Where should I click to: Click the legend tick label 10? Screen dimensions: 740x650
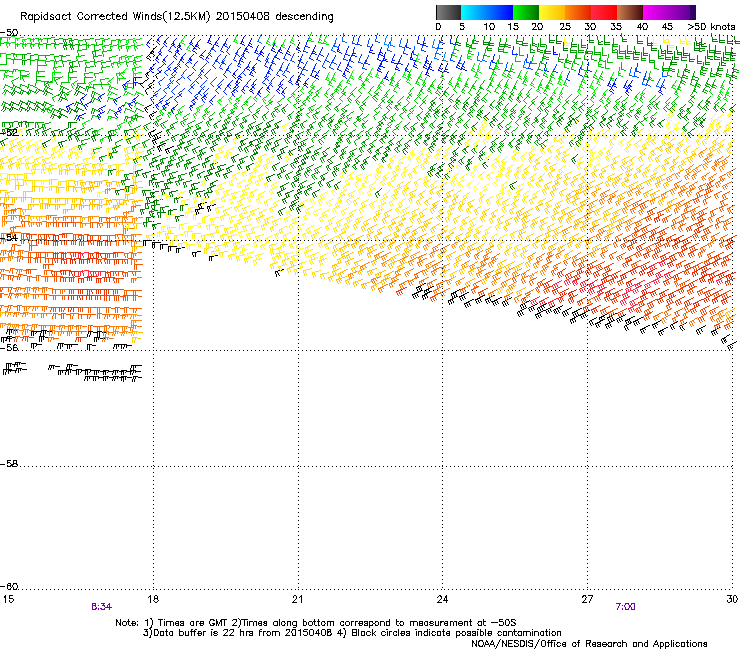(489, 27)
